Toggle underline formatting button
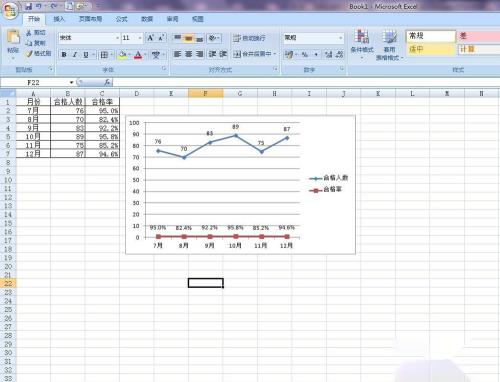 [x=86, y=55]
